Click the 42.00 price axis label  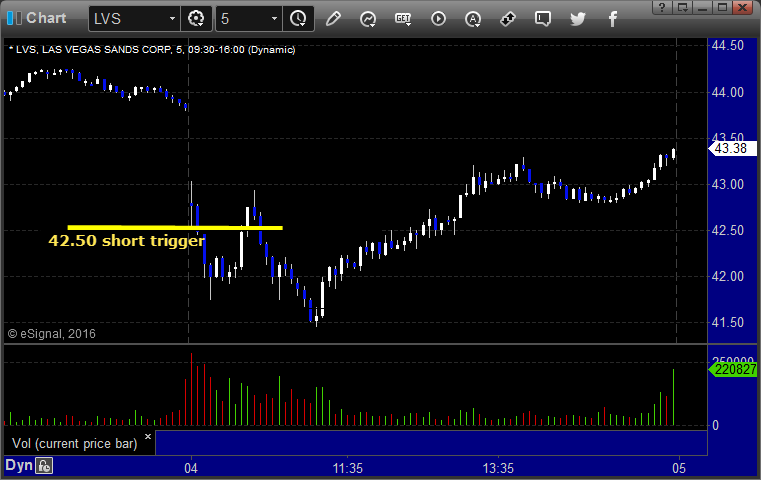tap(728, 277)
